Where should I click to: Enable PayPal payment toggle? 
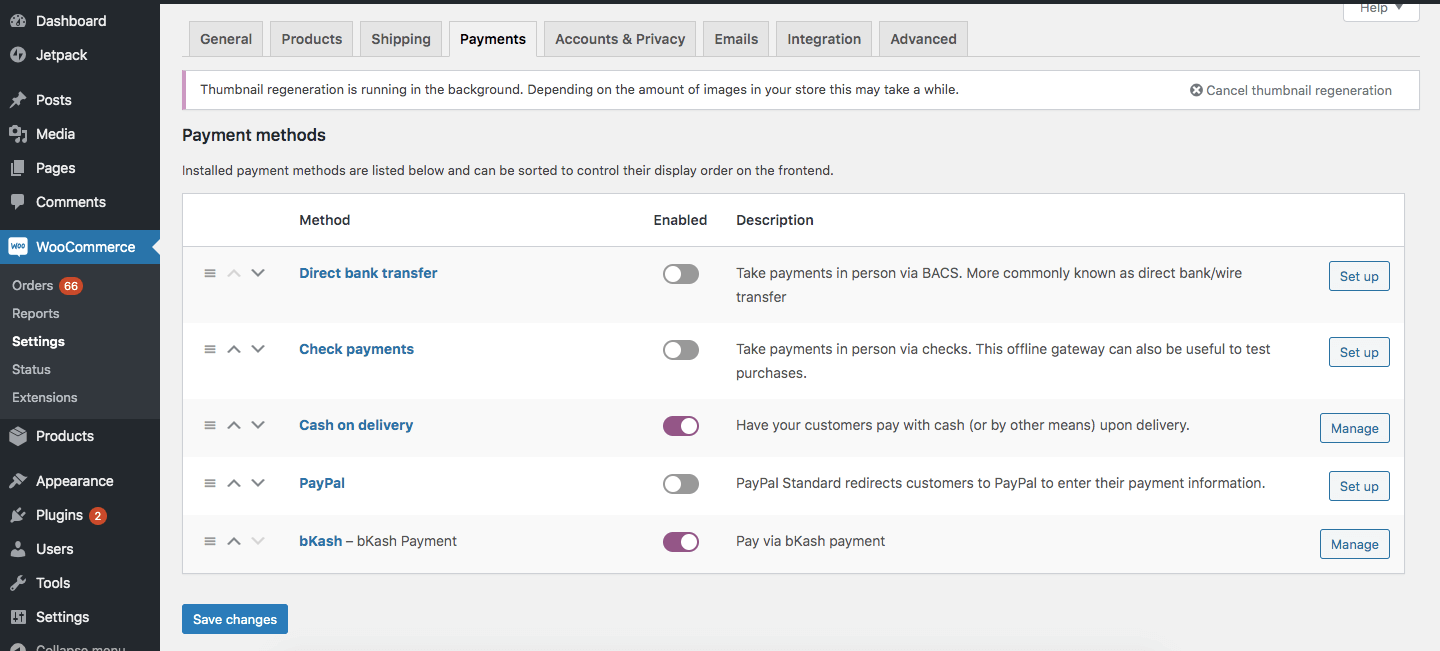(681, 484)
